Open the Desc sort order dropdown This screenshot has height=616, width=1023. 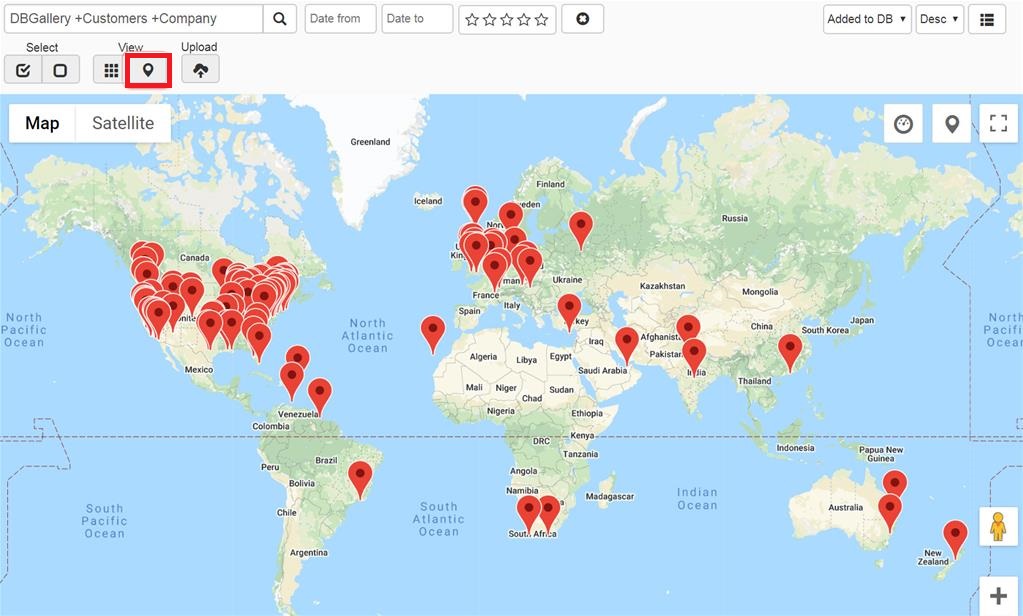pyautogui.click(x=939, y=19)
